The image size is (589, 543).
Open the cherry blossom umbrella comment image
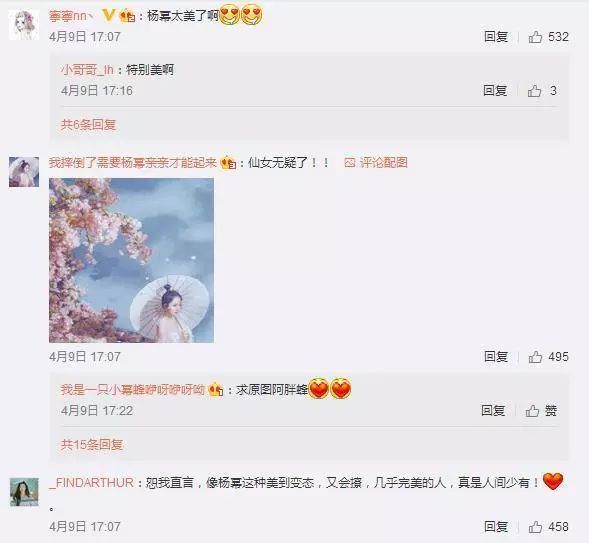click(131, 260)
